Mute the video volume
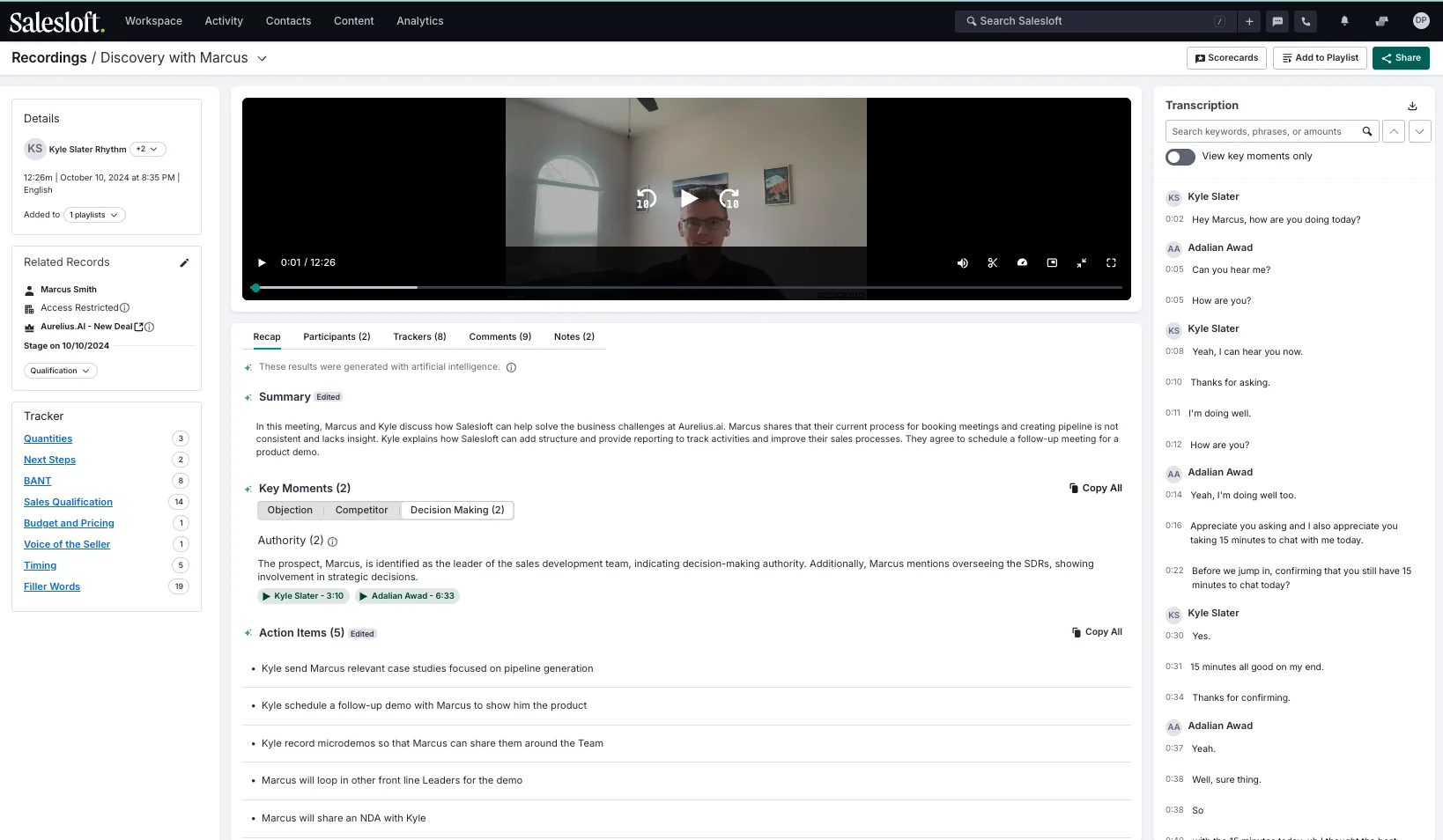1443x840 pixels. 963,262
